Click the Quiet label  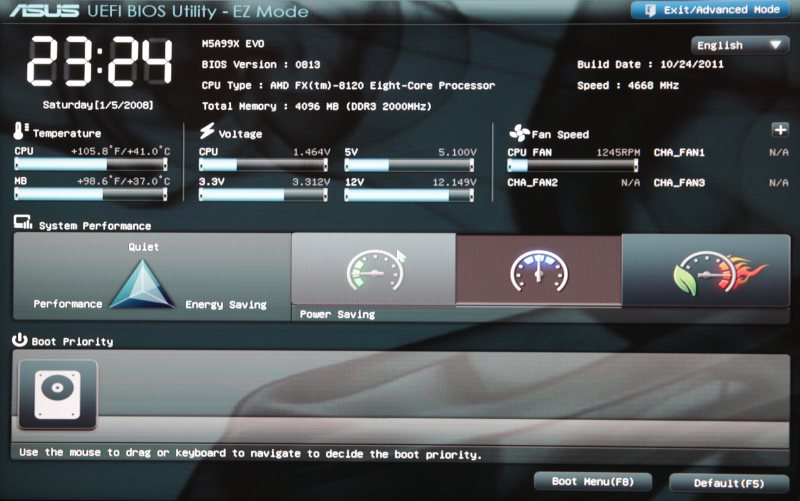(143, 247)
